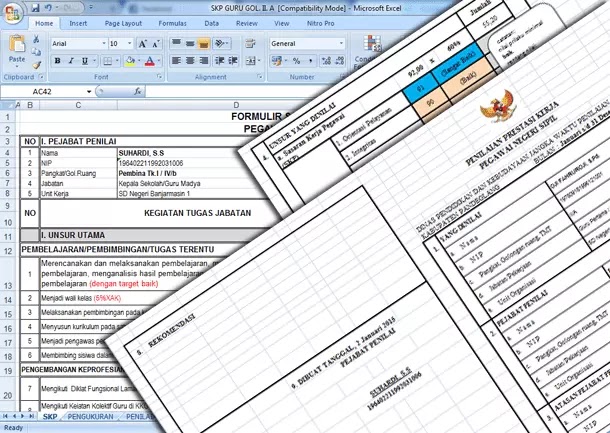
Task: Apply Percent Style format
Action: [x=296, y=61]
